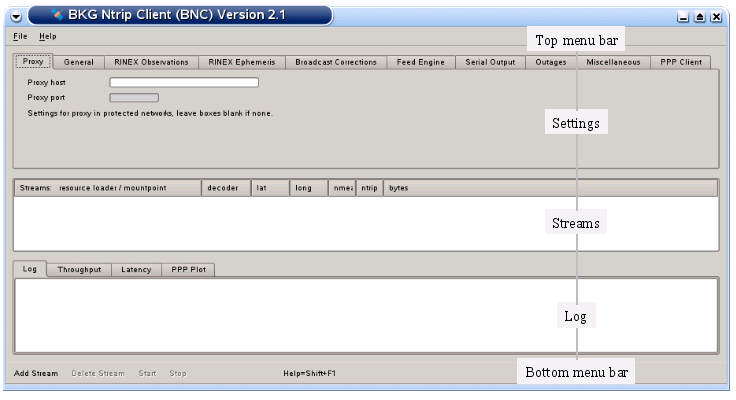Show the Miscellaneous settings tab
The height and width of the screenshot is (400, 736).
(613, 62)
